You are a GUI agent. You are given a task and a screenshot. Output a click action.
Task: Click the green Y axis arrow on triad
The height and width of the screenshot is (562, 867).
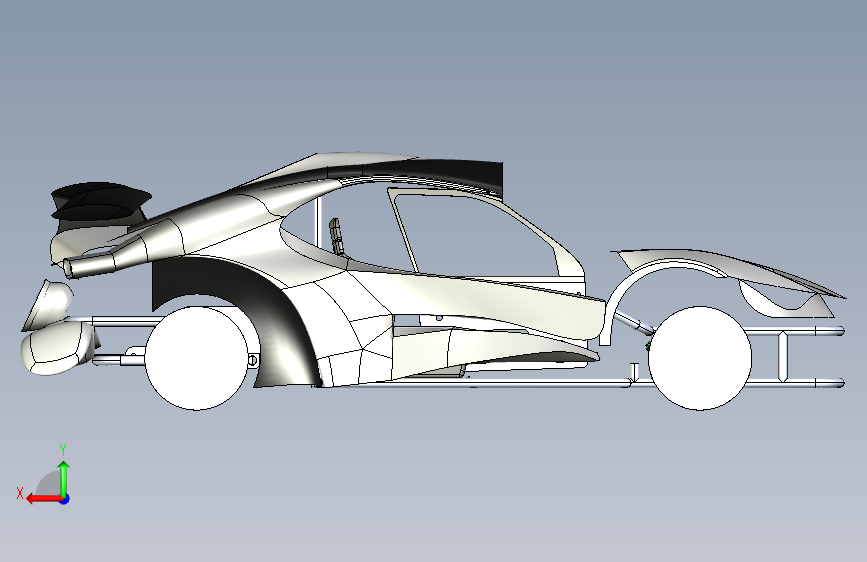pos(64,478)
